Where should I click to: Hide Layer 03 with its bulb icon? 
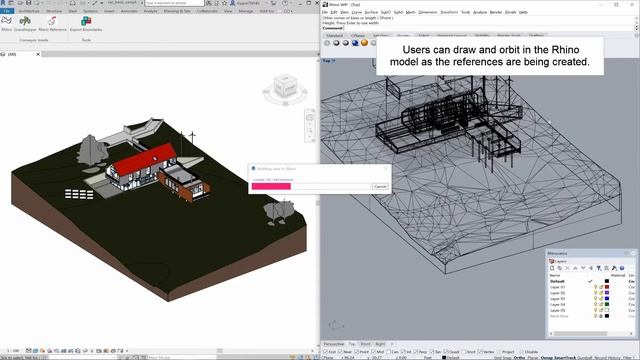pos(595,298)
